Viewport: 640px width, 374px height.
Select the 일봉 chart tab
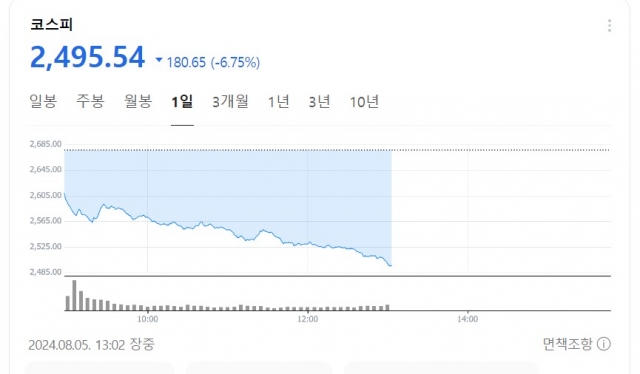43,101
